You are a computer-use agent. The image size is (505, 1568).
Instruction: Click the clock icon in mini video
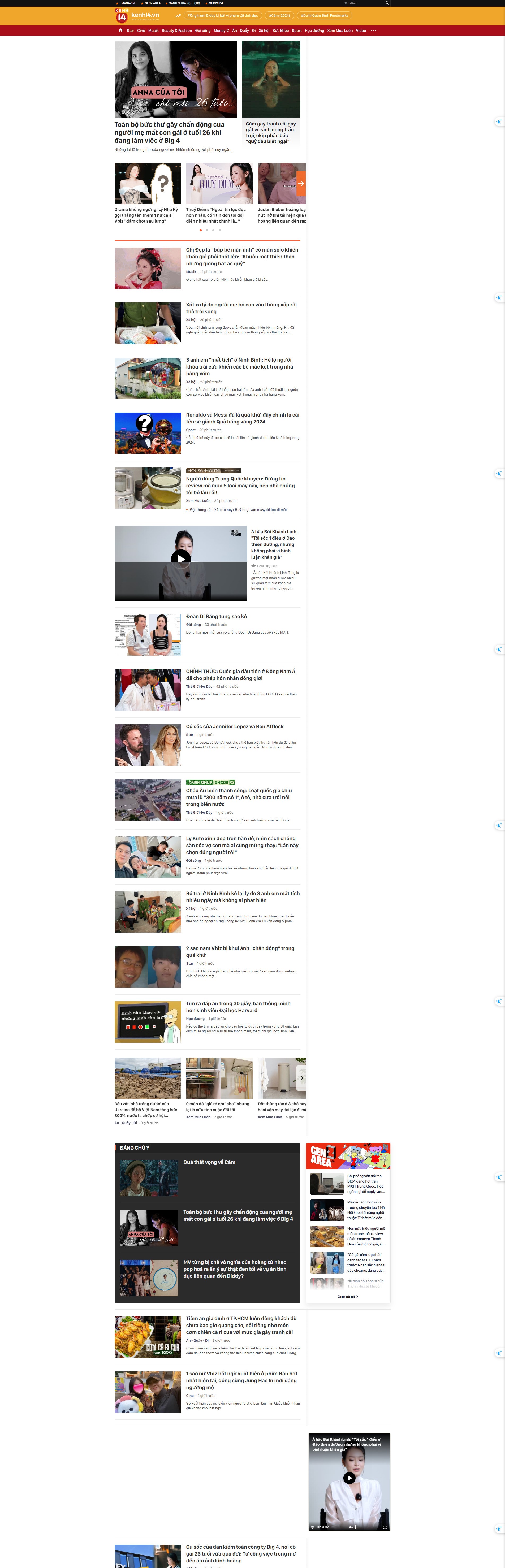click(313, 1527)
